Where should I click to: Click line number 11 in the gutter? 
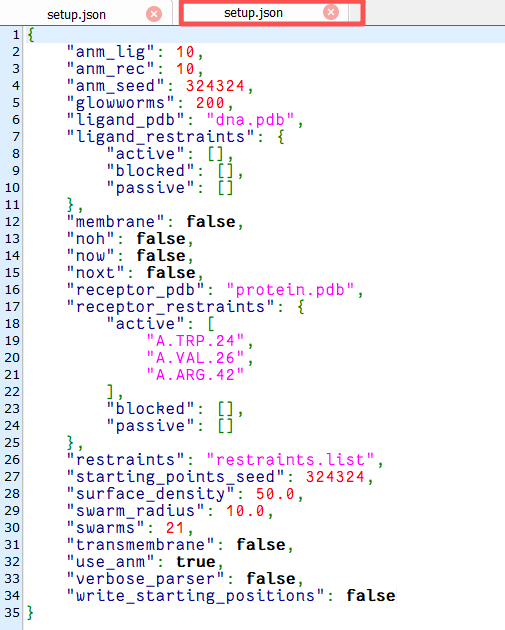[x=12, y=205]
